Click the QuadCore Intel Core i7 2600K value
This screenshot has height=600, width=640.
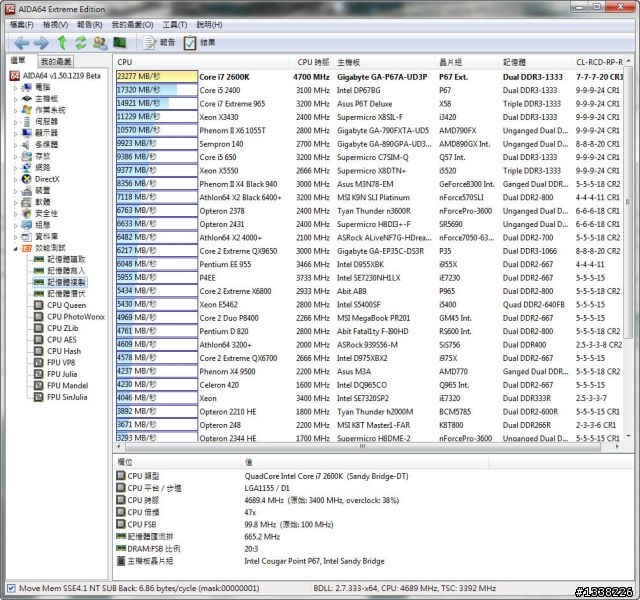(x=326, y=476)
